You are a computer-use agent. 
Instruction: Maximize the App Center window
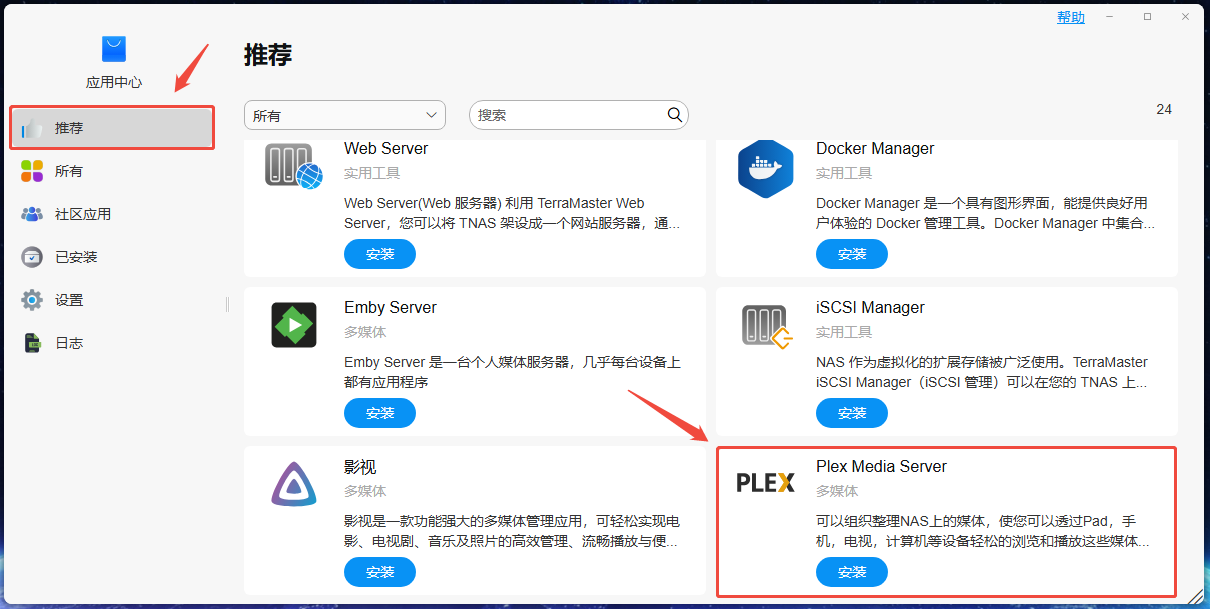1147,16
